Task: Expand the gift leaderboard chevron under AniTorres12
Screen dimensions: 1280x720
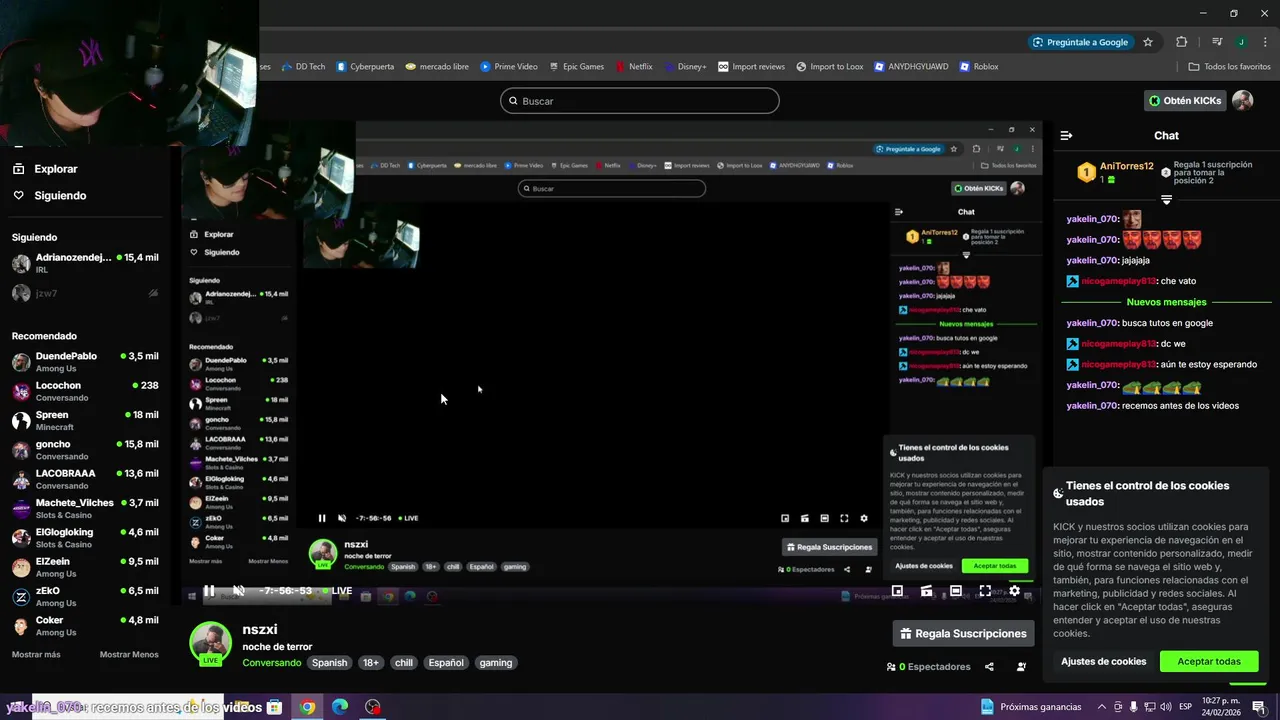Action: (x=1166, y=200)
